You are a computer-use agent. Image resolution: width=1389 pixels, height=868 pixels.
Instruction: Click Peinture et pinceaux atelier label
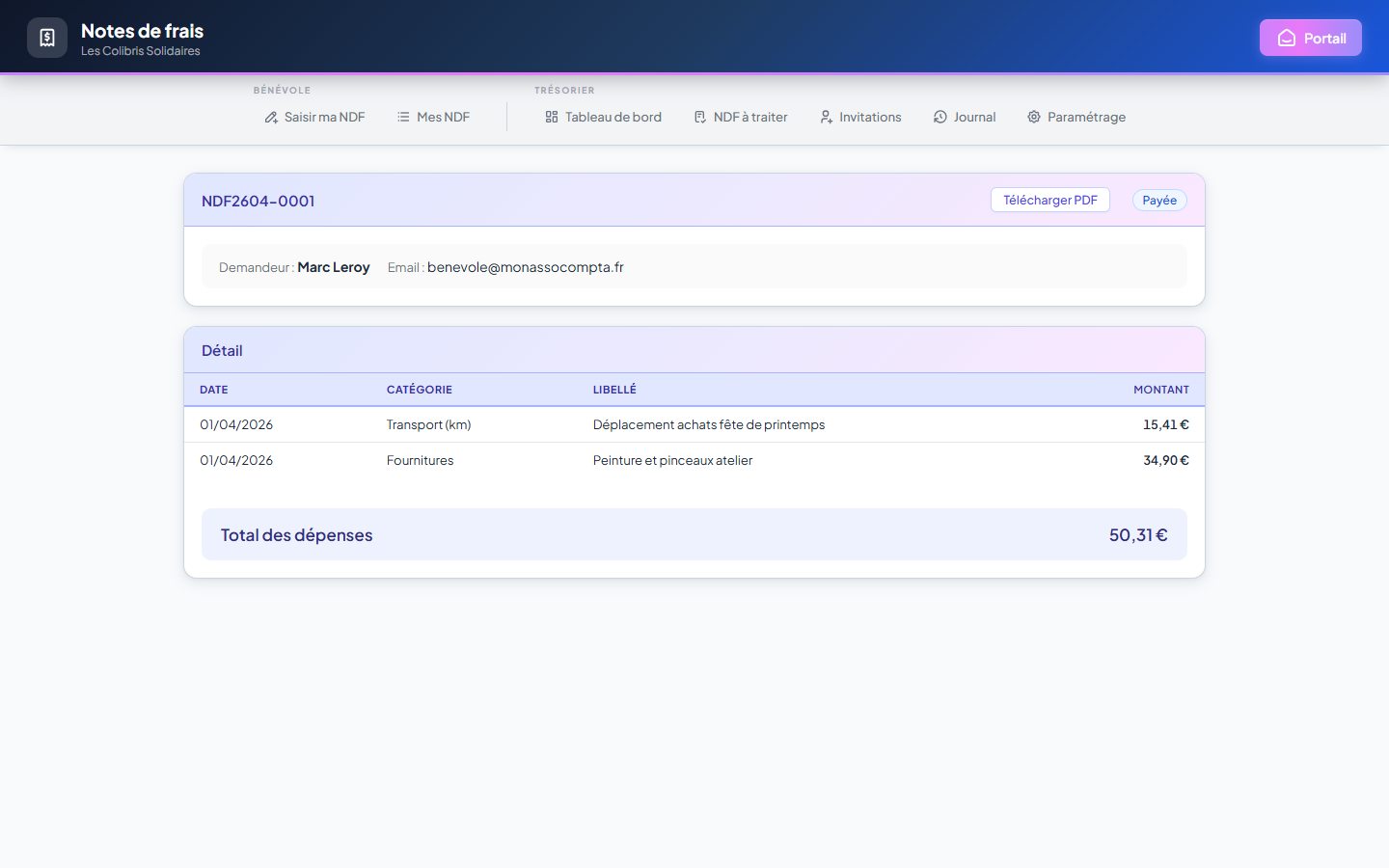[673, 460]
